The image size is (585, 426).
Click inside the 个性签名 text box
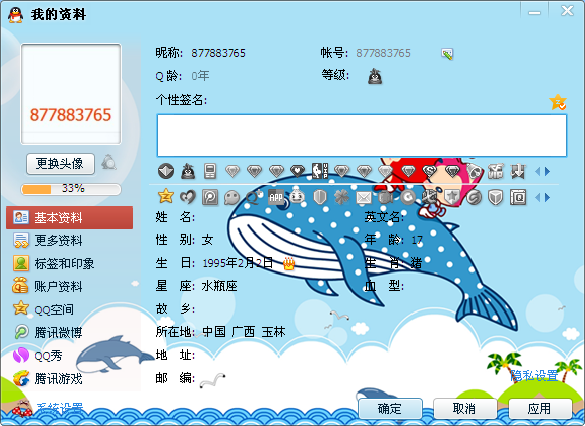click(x=362, y=135)
